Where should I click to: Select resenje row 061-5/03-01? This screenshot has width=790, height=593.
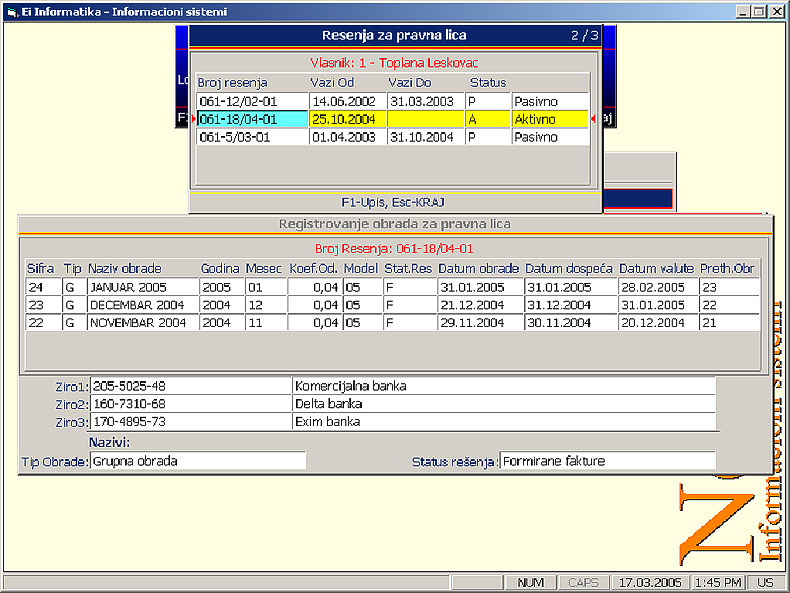(x=252, y=137)
